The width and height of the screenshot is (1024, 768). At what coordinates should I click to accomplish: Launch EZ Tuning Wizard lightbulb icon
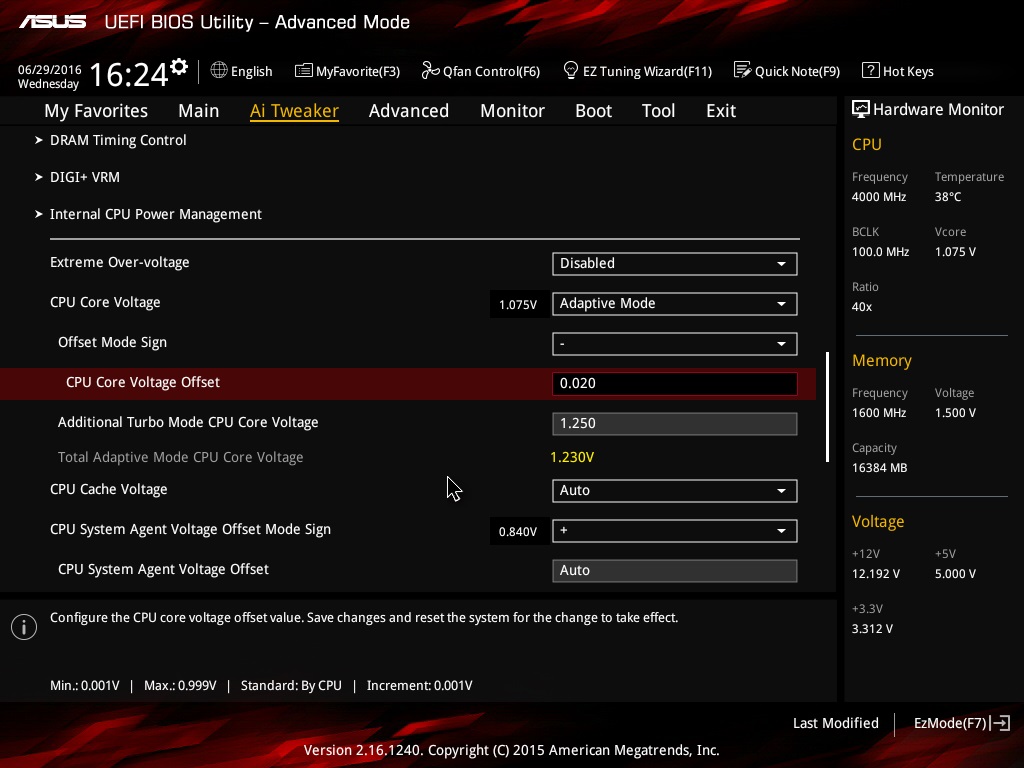click(x=571, y=71)
